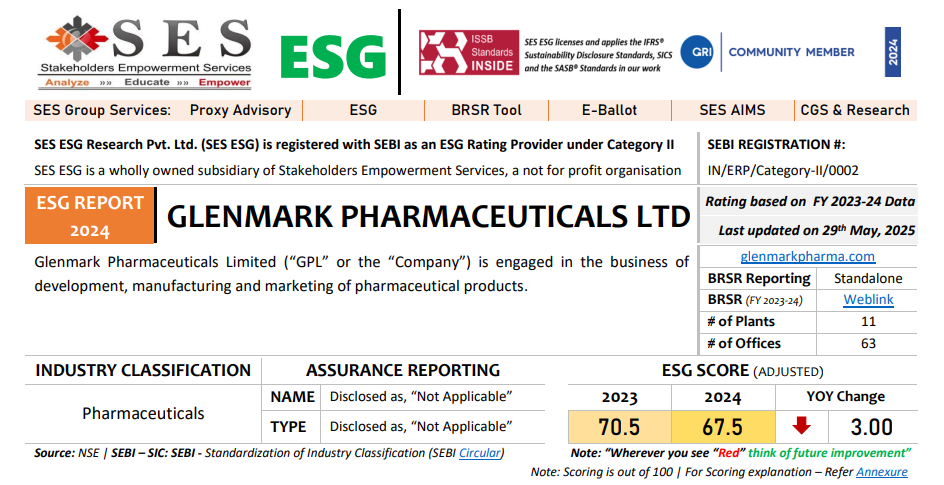Image resolution: width=944 pixels, height=485 pixels.
Task: Go to the E-Ballot tab
Action: pos(609,110)
